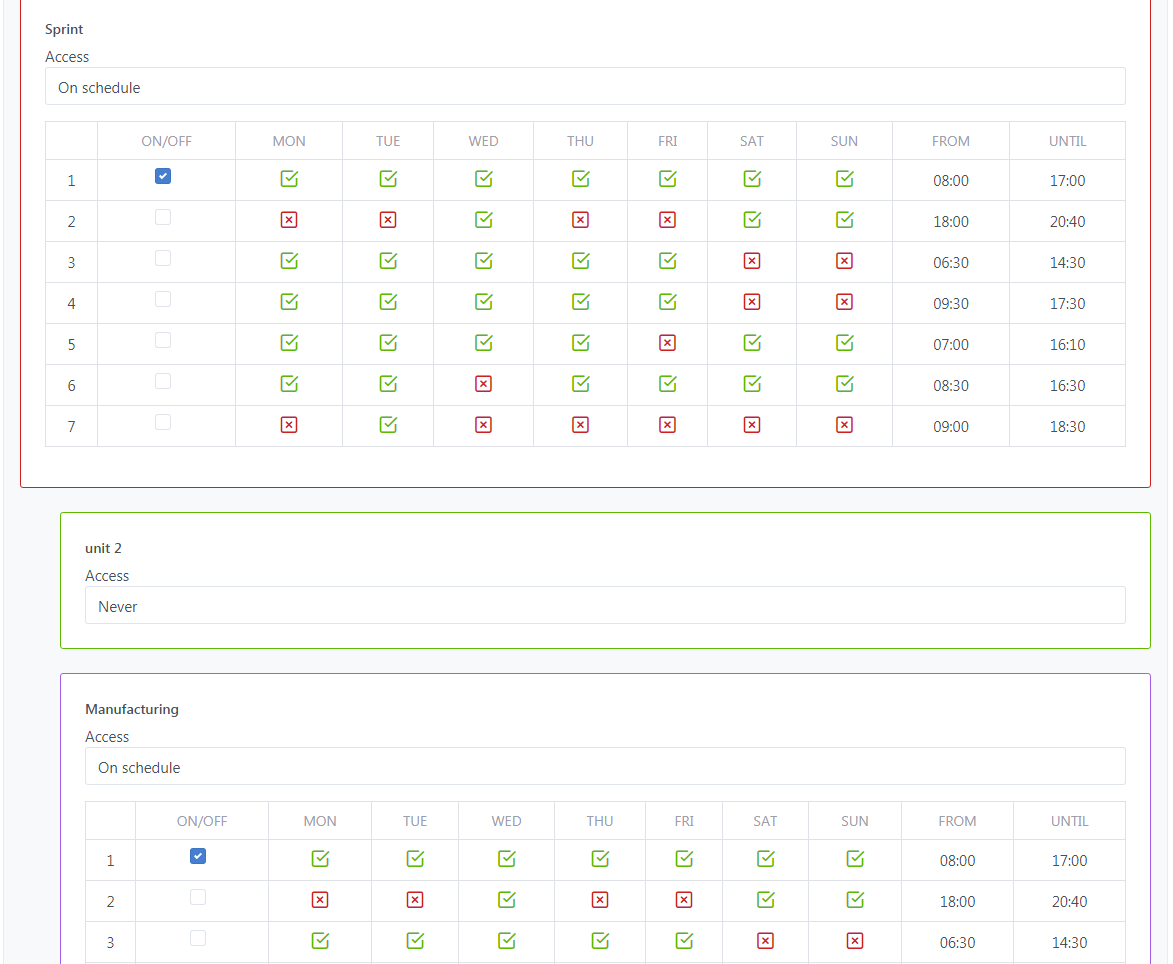Click FROM time 09:00 in Sprint row 7

pyautogui.click(x=950, y=427)
